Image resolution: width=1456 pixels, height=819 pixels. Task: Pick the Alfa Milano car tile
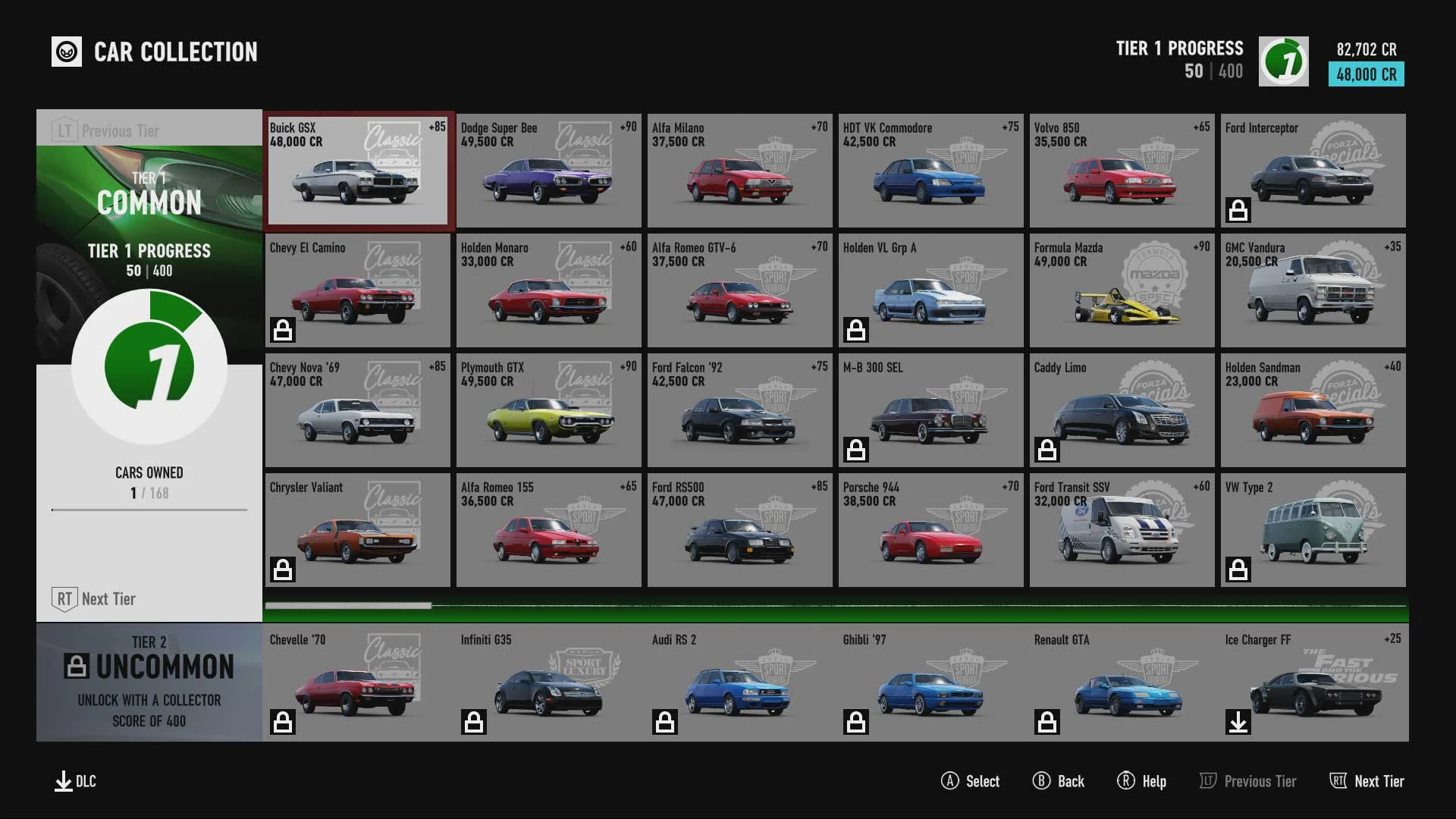point(740,171)
